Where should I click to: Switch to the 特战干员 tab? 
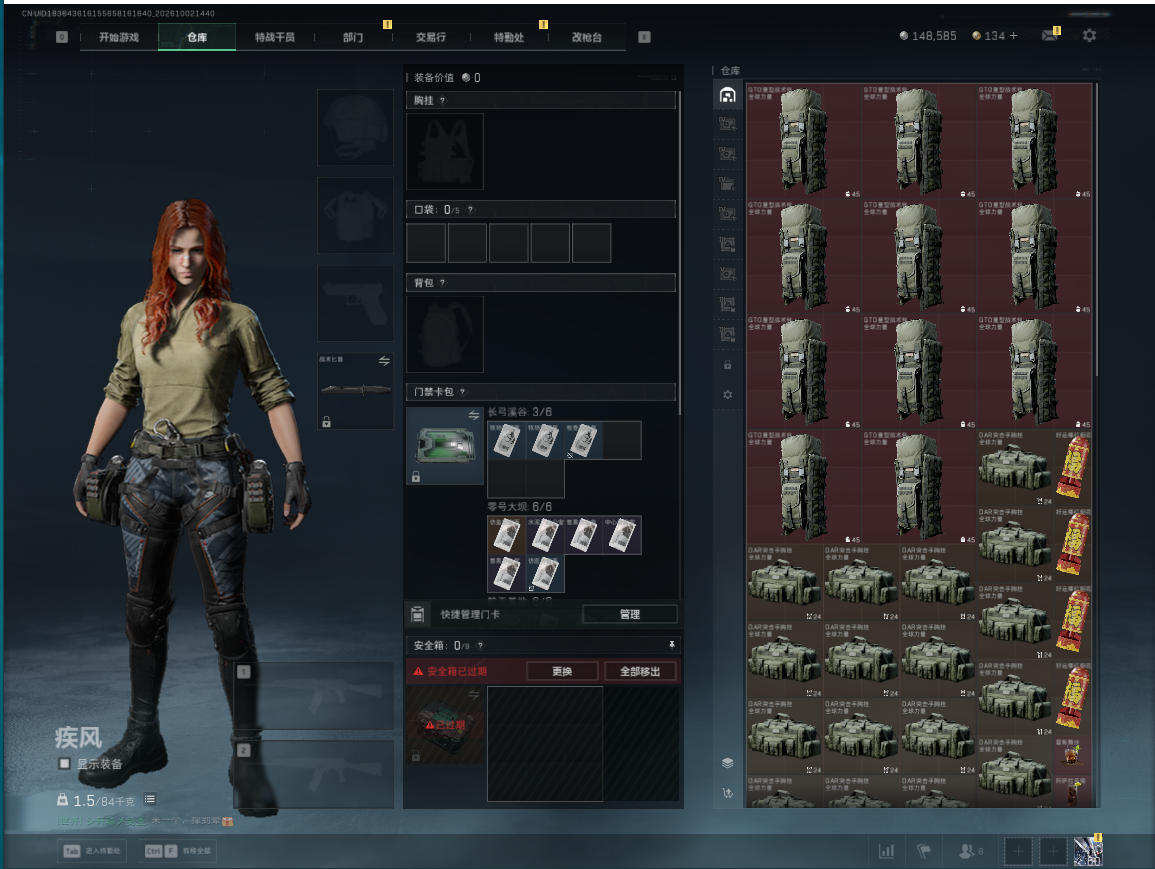click(275, 37)
